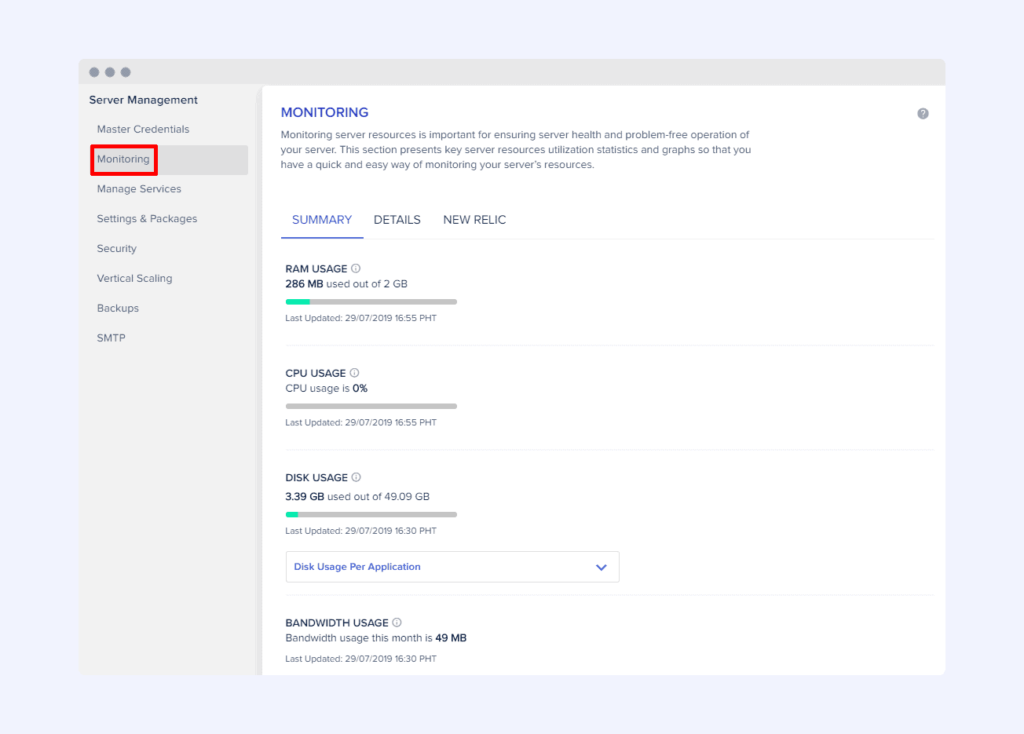Expand the Disk Usage Per Application dropdown
1024x734 pixels.
coord(452,567)
